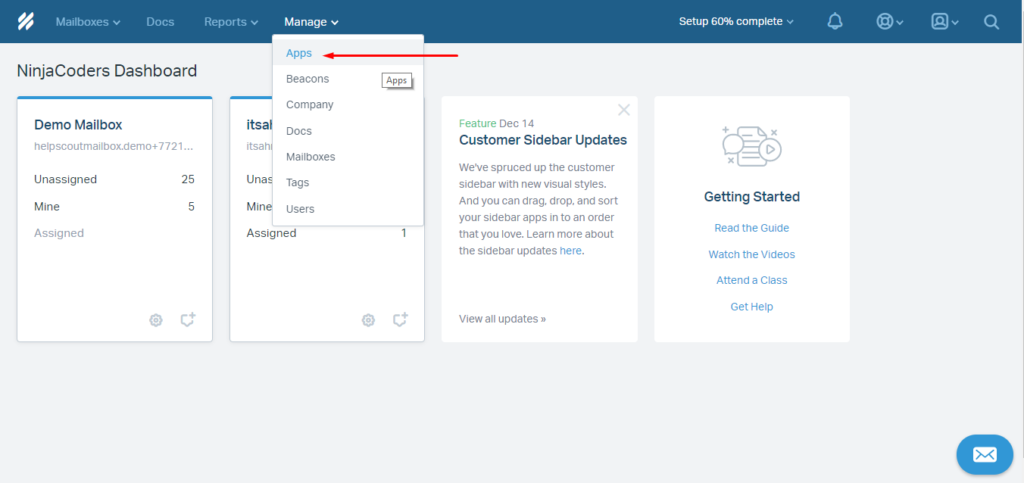The height and width of the screenshot is (483, 1024).
Task: Click the search magnifier icon
Action: (x=991, y=22)
